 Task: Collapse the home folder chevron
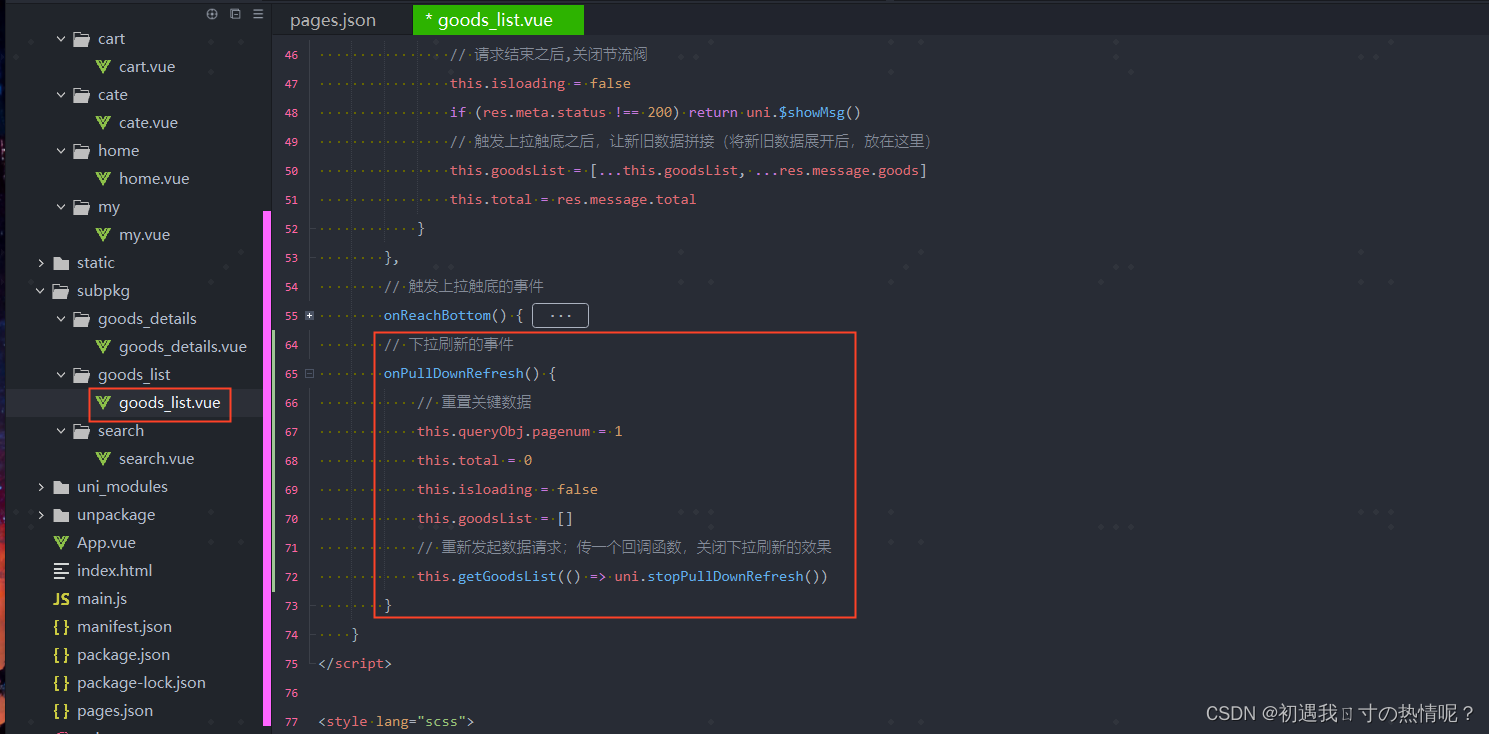coord(61,151)
